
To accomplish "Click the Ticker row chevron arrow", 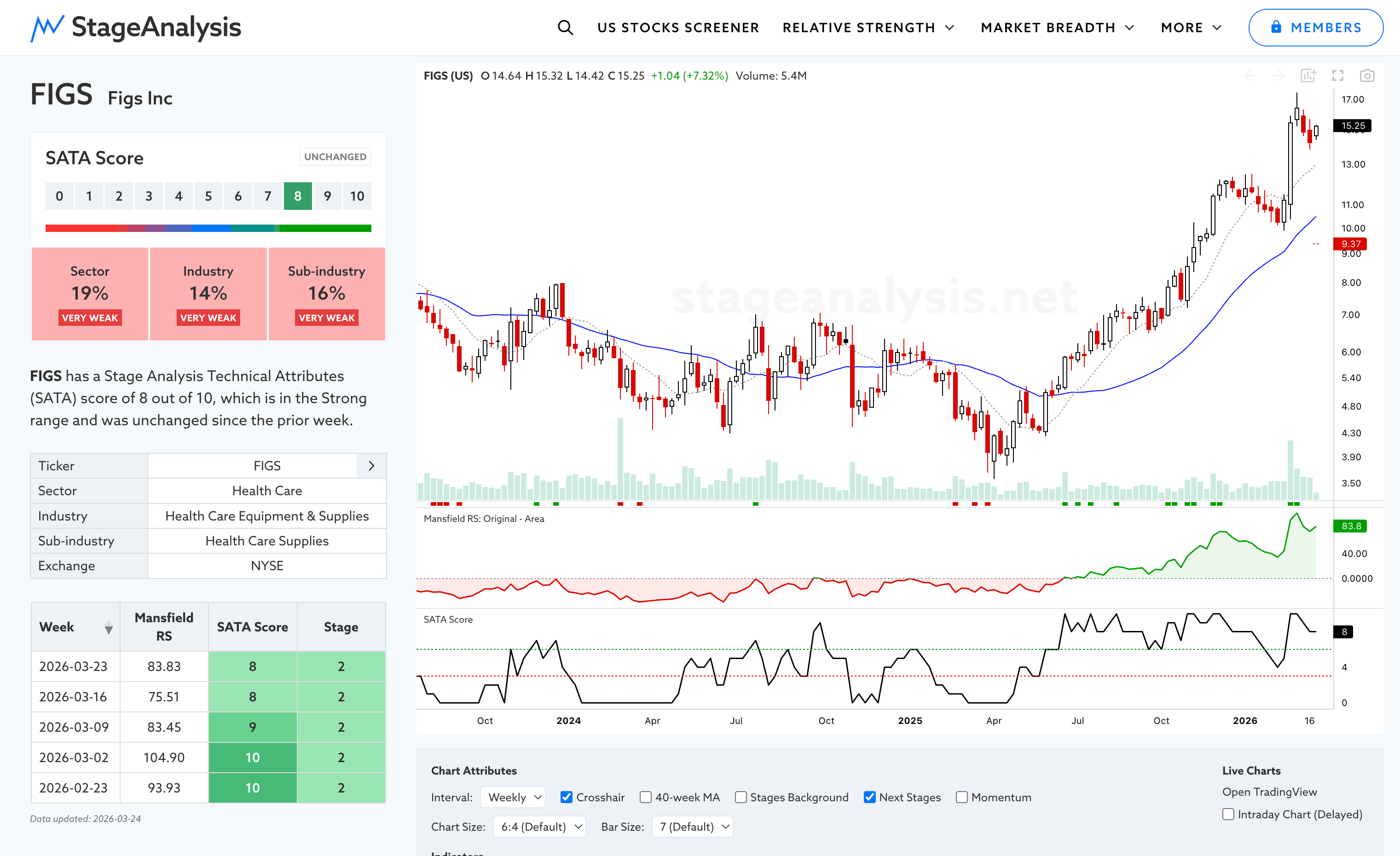I will point(371,466).
